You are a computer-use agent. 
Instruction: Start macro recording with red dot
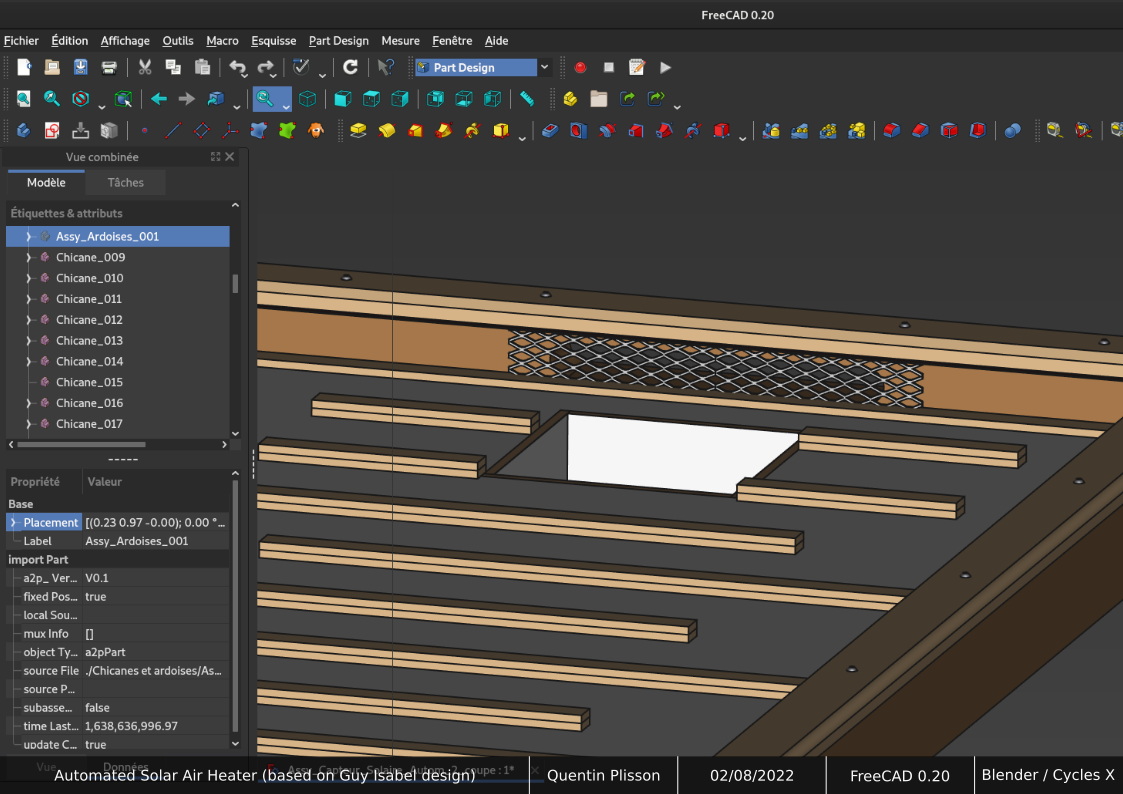coord(580,67)
